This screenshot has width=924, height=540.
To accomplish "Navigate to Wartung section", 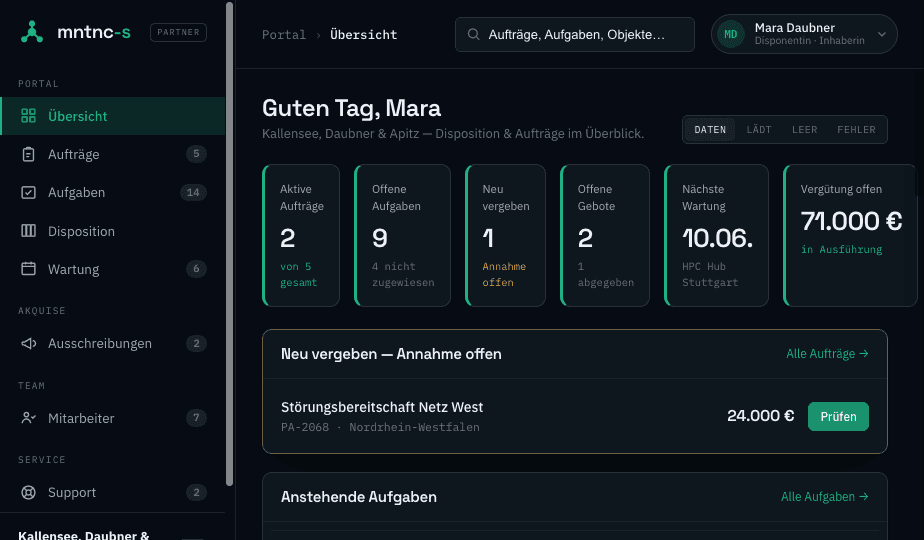I will pos(113,269).
